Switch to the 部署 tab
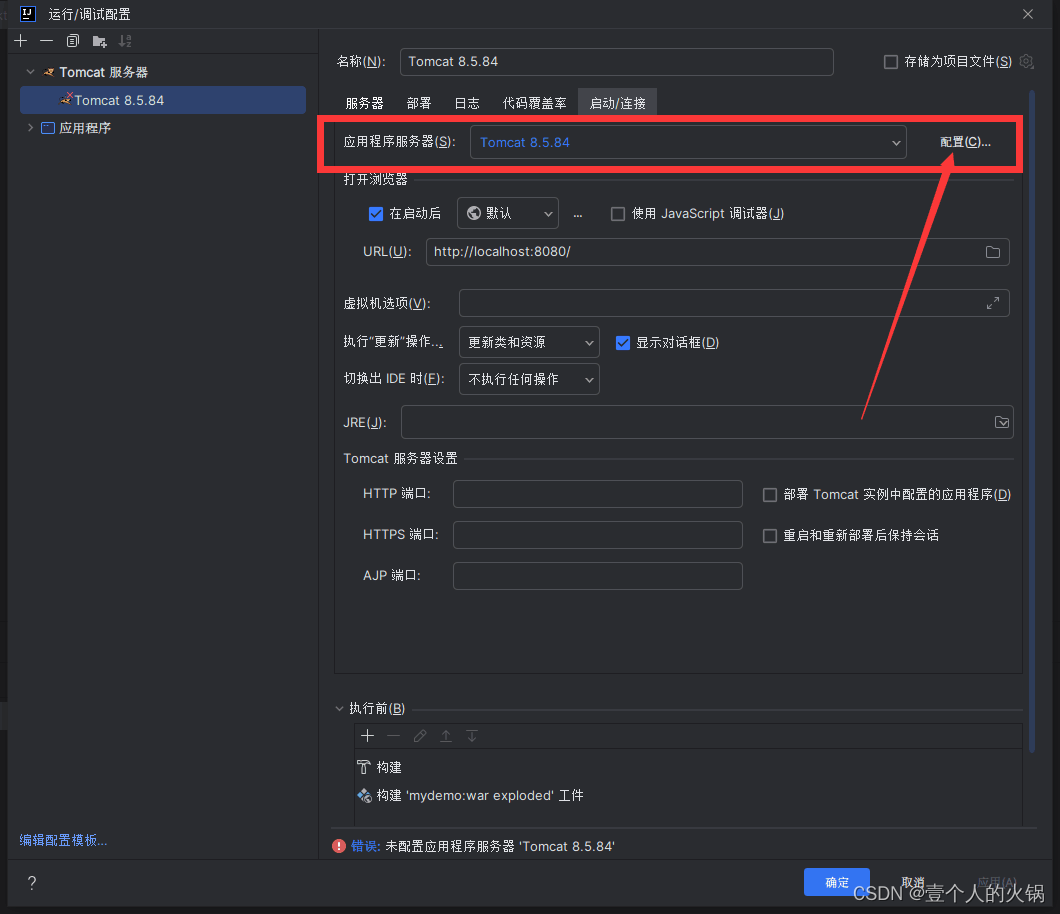 [418, 103]
